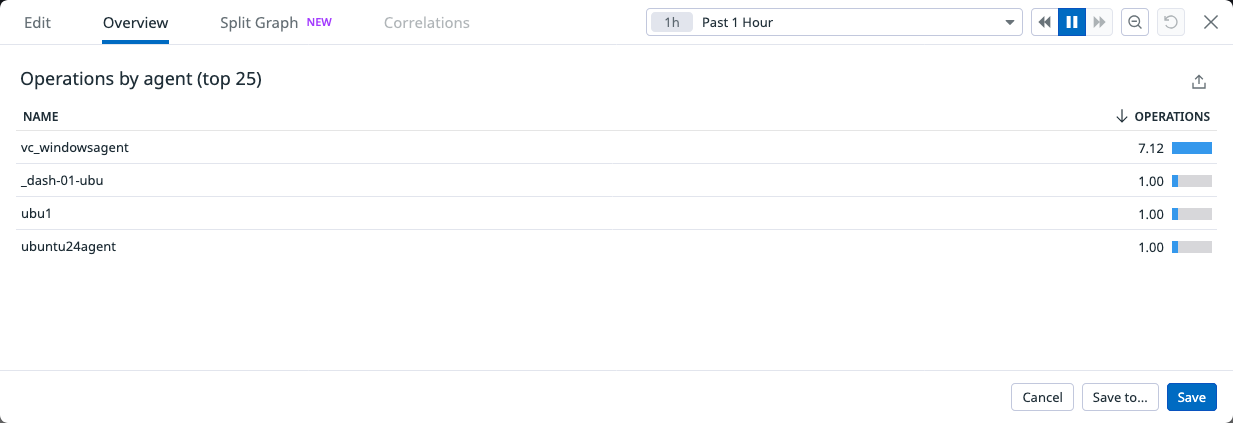The image size is (1233, 423).
Task: Toggle sort arrow on Operations column
Action: [x=1121, y=117]
